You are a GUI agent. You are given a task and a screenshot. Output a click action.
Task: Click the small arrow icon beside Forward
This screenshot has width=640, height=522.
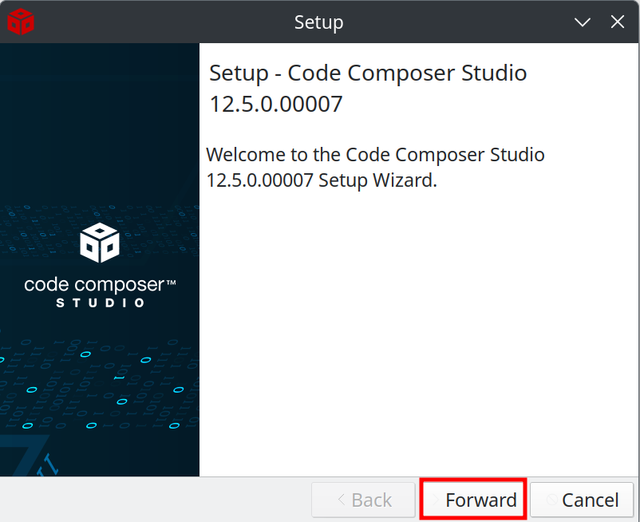(436, 500)
